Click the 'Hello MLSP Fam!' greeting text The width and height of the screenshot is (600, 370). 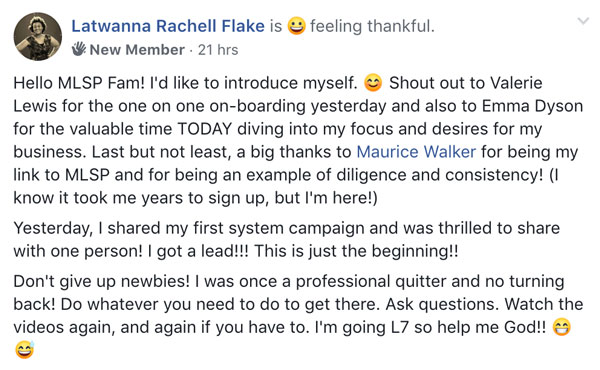(79, 83)
